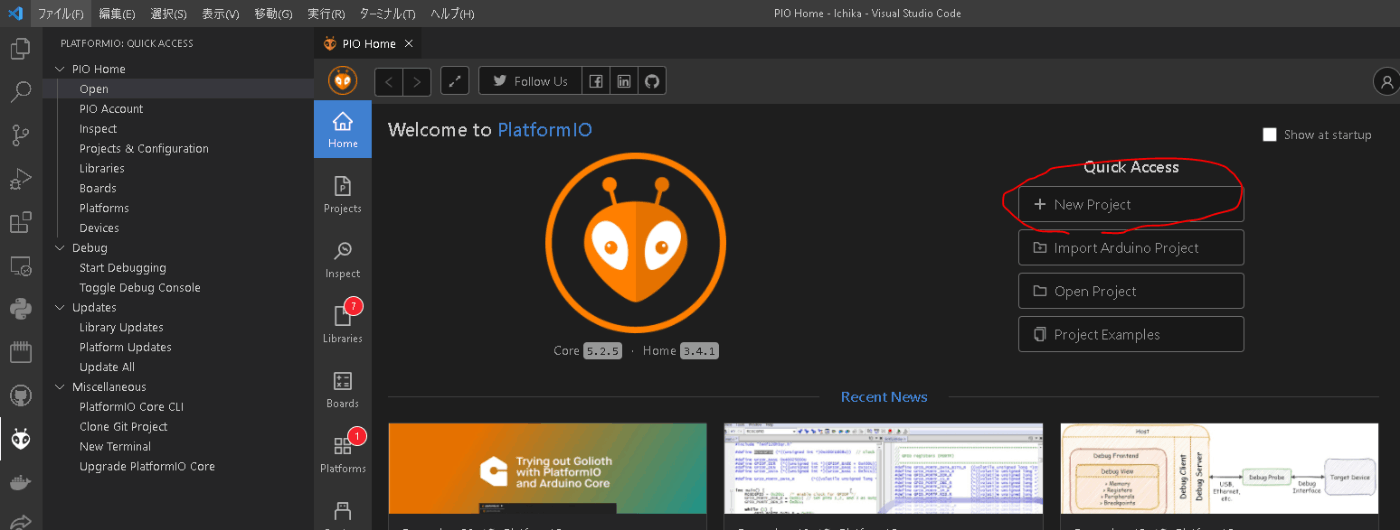Open Platforms in PIO side navigation
The height and width of the screenshot is (530, 1400).
pyautogui.click(x=343, y=453)
